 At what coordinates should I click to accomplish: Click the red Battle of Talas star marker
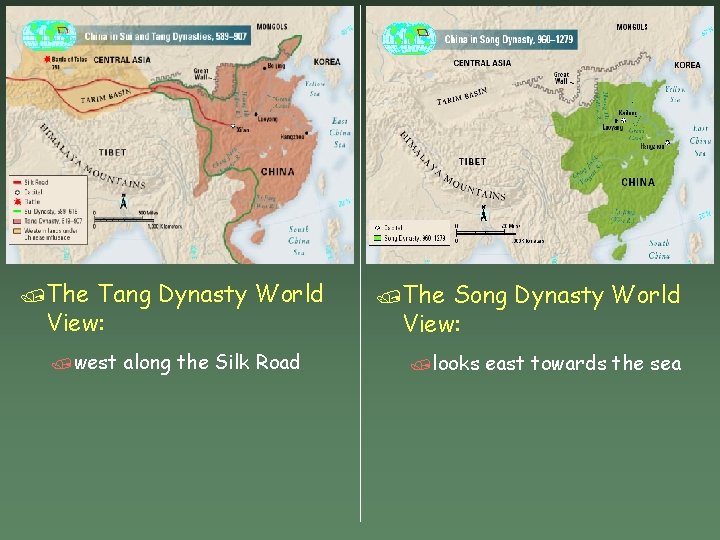click(46, 60)
